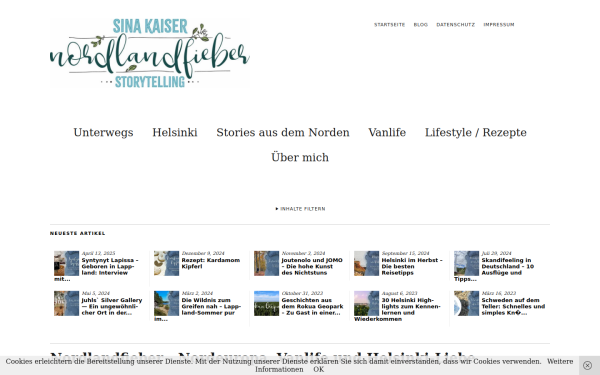Open 30 Helsinki Highlights article
Screen dimensions: 600x375
click(411, 307)
